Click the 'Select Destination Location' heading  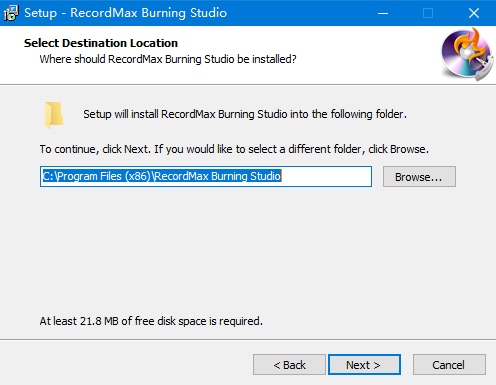pyautogui.click(x=101, y=43)
